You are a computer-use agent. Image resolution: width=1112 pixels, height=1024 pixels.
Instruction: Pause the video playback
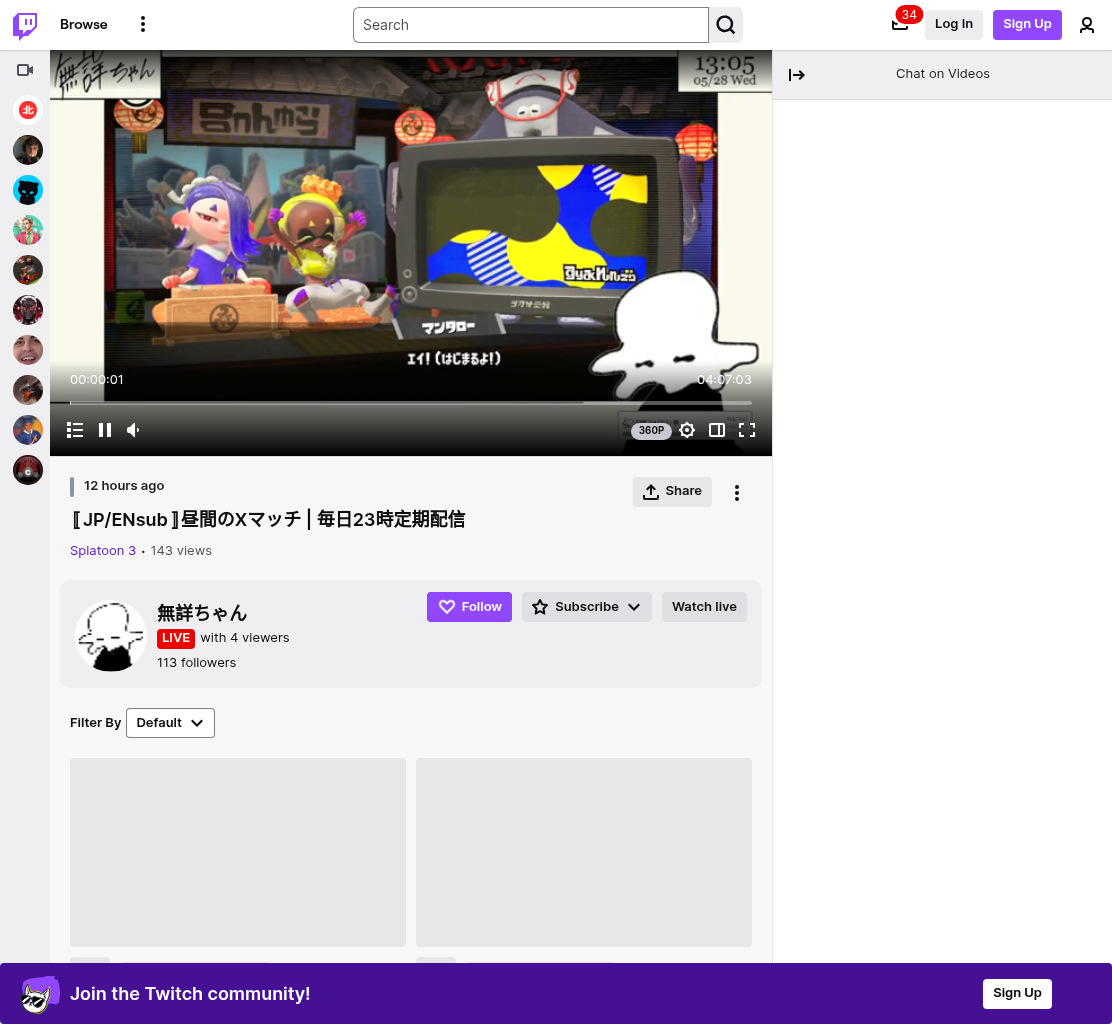tap(105, 430)
